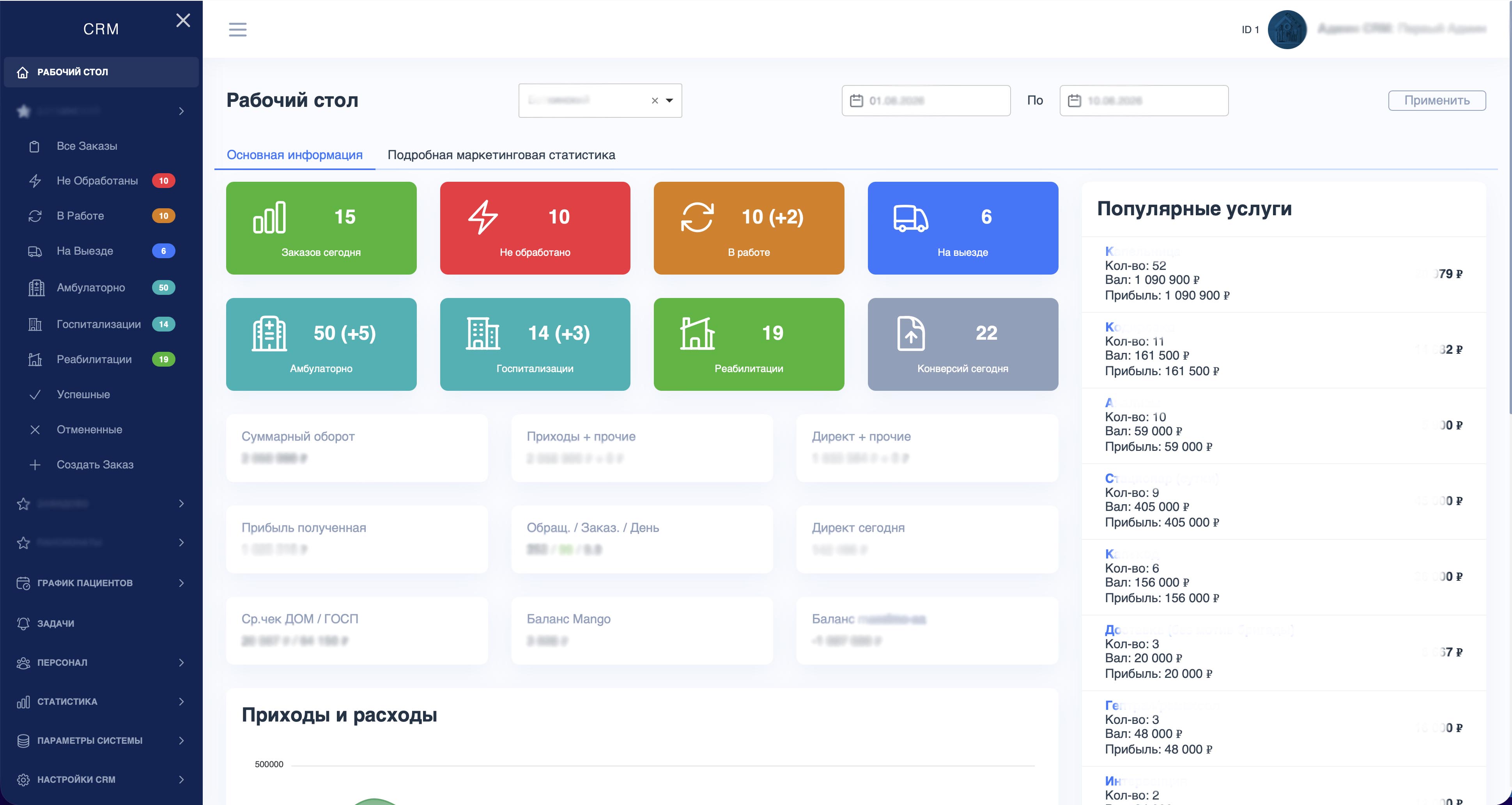
Task: Click the refresh icon for В Работе
Action: coord(35,216)
